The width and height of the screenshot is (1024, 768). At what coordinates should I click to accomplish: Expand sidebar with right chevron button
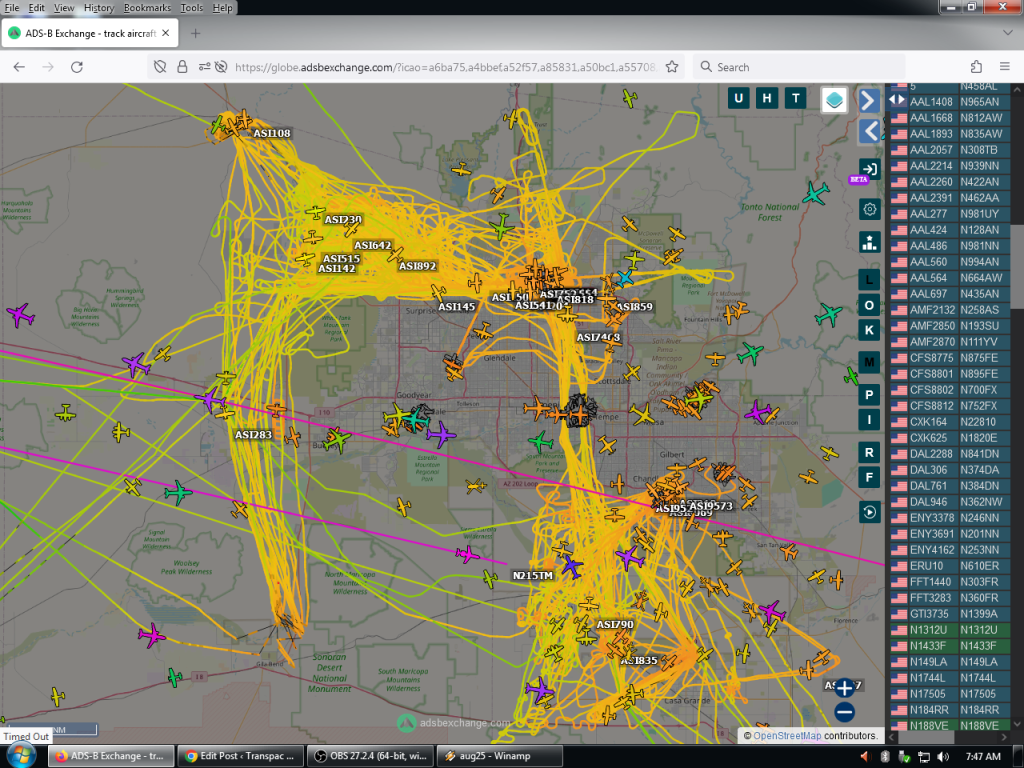[869, 100]
